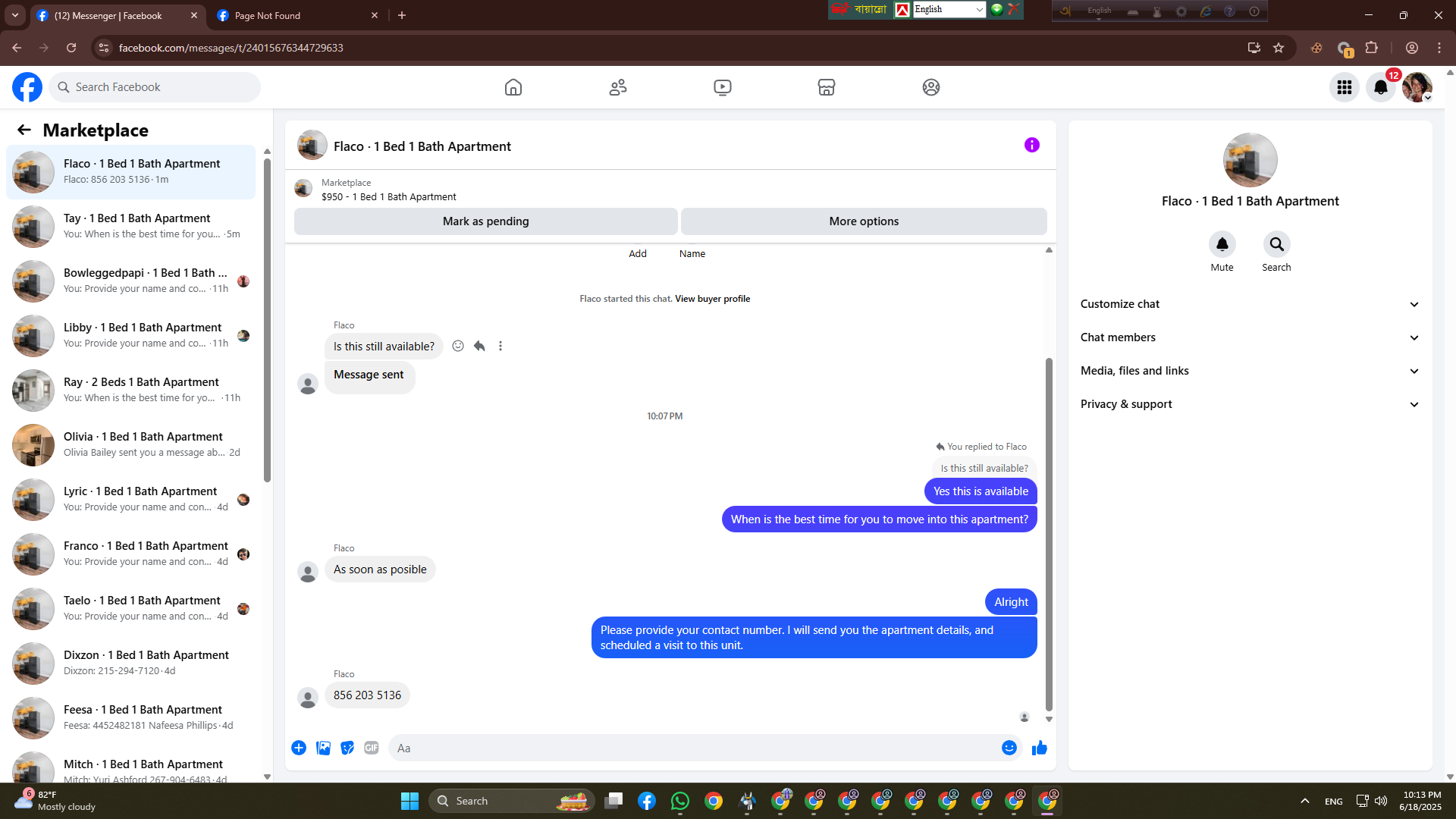Expand the Privacy & support section
Screen dimensions: 1456x819
1250,404
